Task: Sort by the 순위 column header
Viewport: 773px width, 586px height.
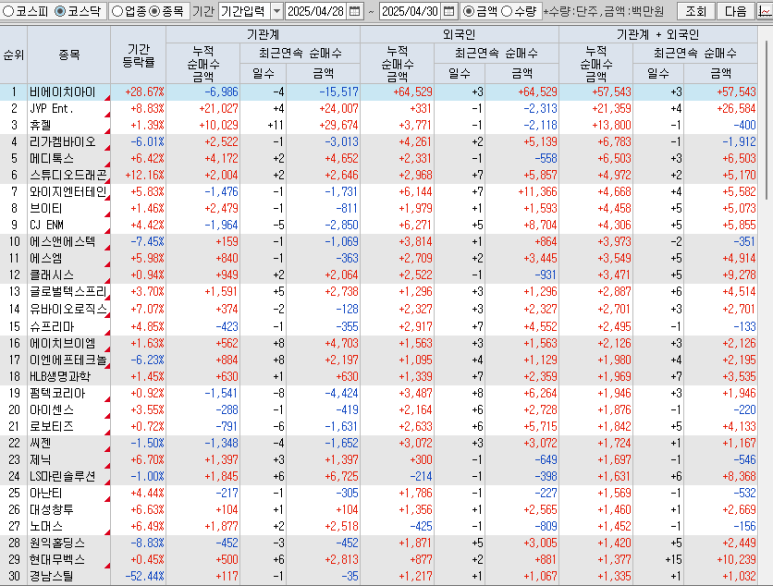Action: (x=14, y=54)
